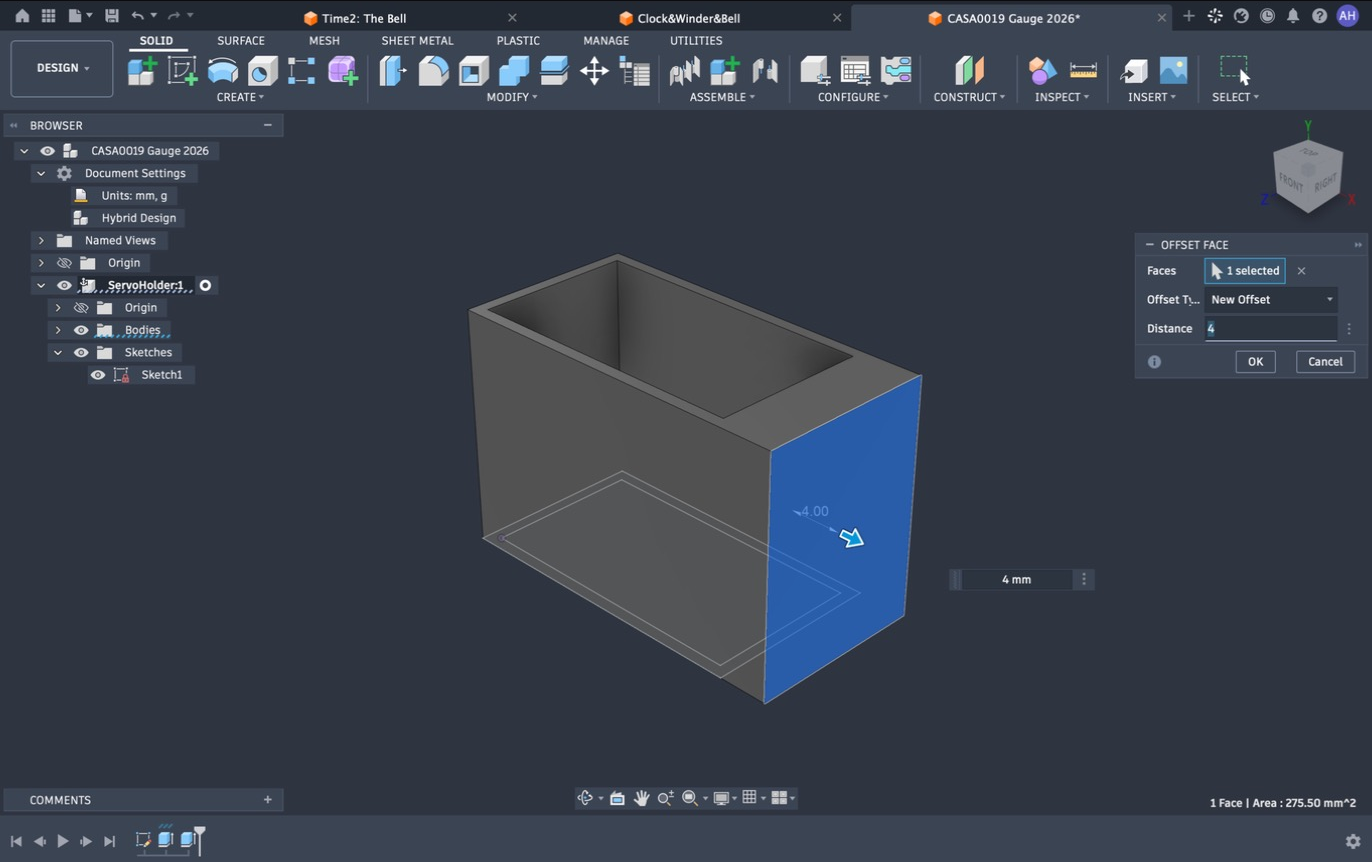
Task: Click ServoHolder:1 activate radio button
Action: [205, 286]
